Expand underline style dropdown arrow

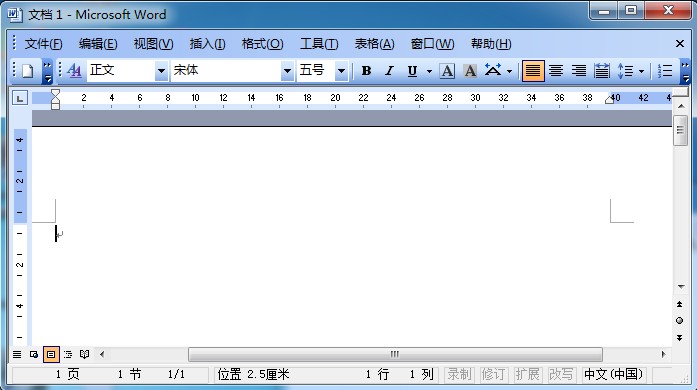click(x=429, y=71)
